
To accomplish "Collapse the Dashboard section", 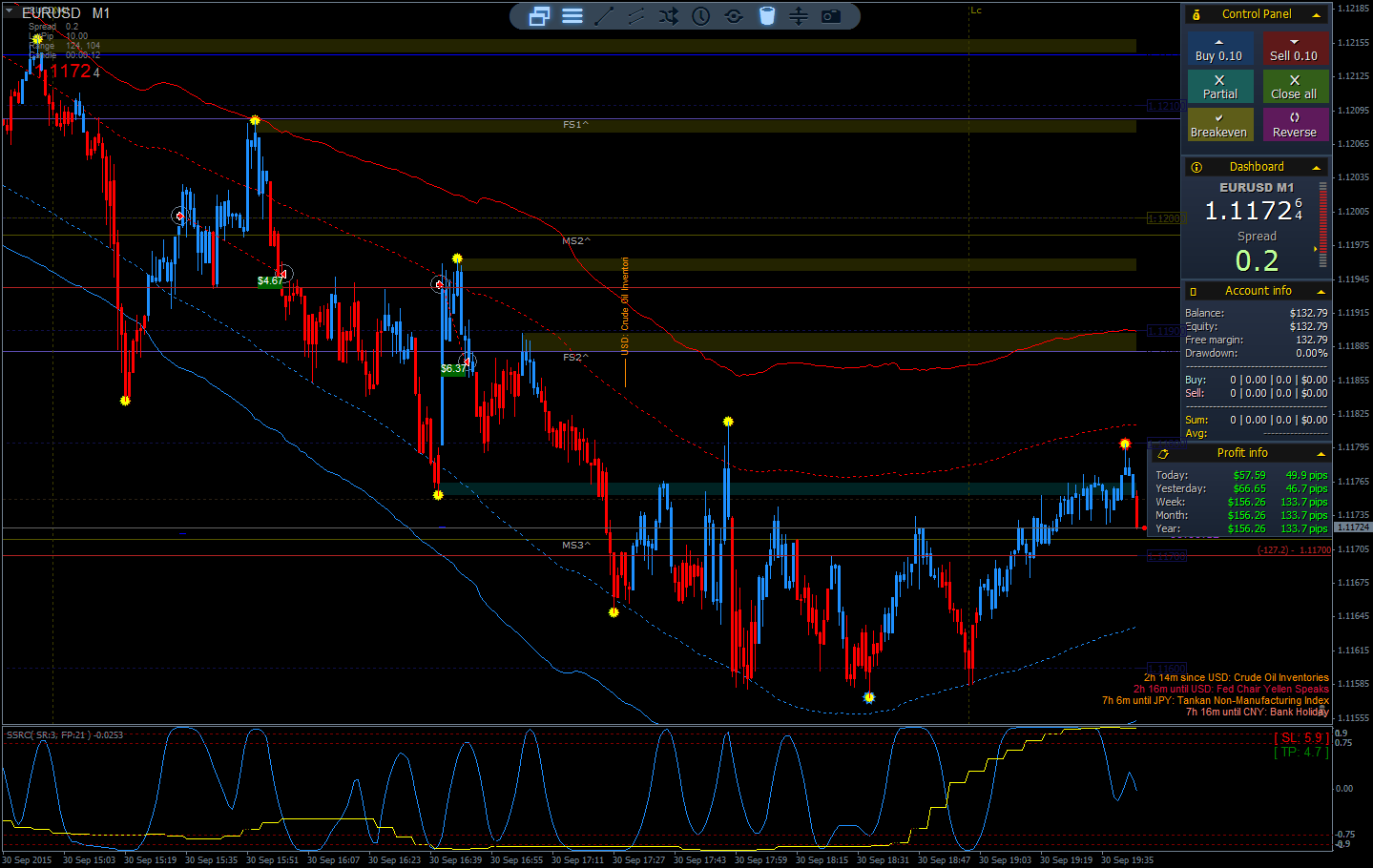I will pyautogui.click(x=1317, y=168).
